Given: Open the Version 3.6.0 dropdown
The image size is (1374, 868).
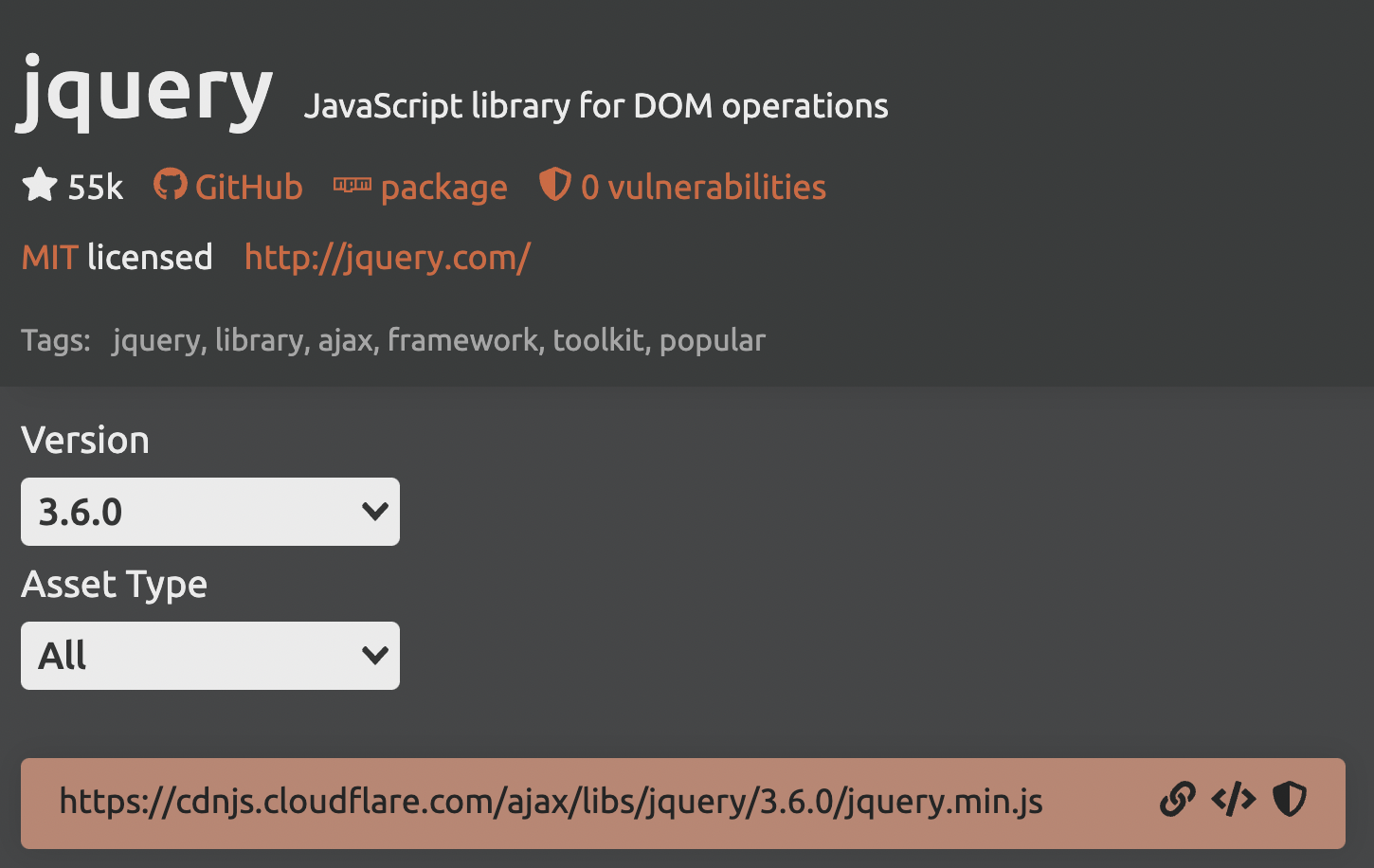Looking at the screenshot, I should [x=210, y=512].
